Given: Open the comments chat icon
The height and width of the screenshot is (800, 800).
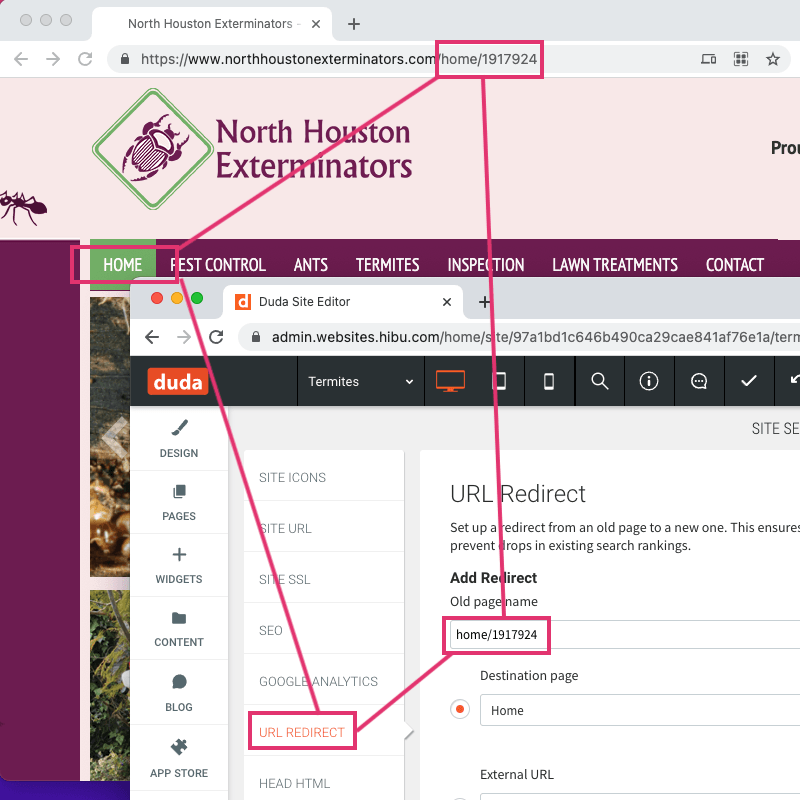Looking at the screenshot, I should tap(698, 382).
